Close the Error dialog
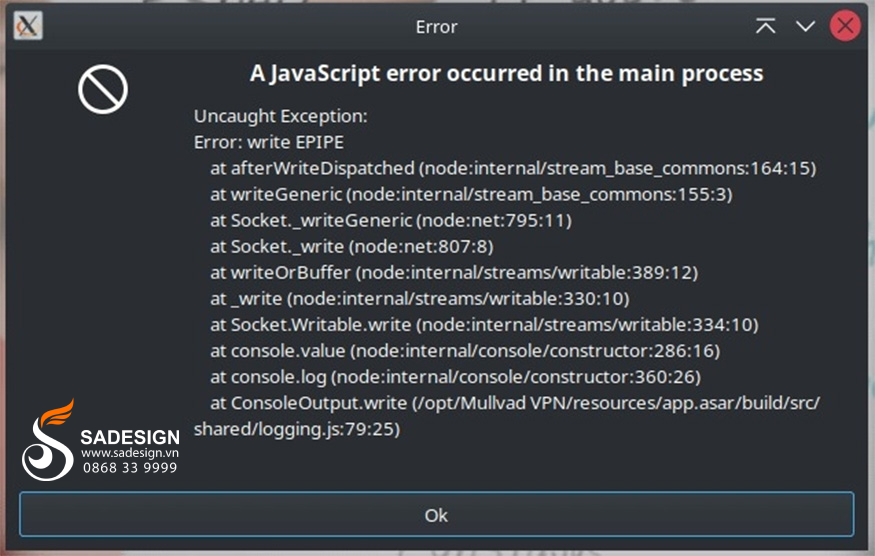The width and height of the screenshot is (875, 556). (845, 26)
